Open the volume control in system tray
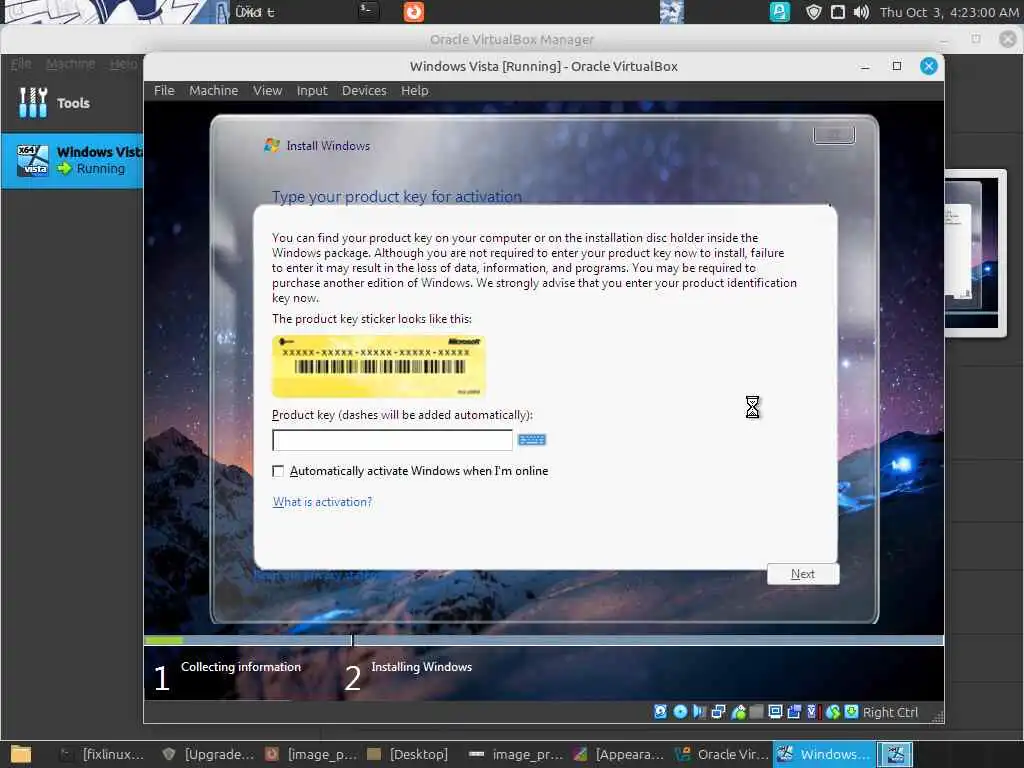The width and height of the screenshot is (1024, 768). pyautogui.click(x=861, y=12)
